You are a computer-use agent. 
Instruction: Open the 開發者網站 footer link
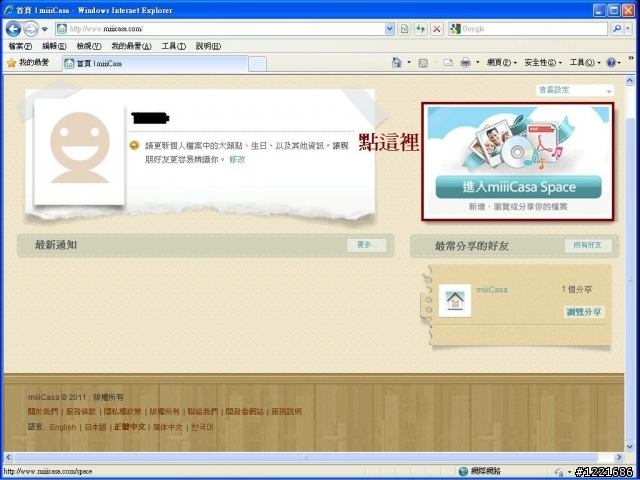(244, 411)
